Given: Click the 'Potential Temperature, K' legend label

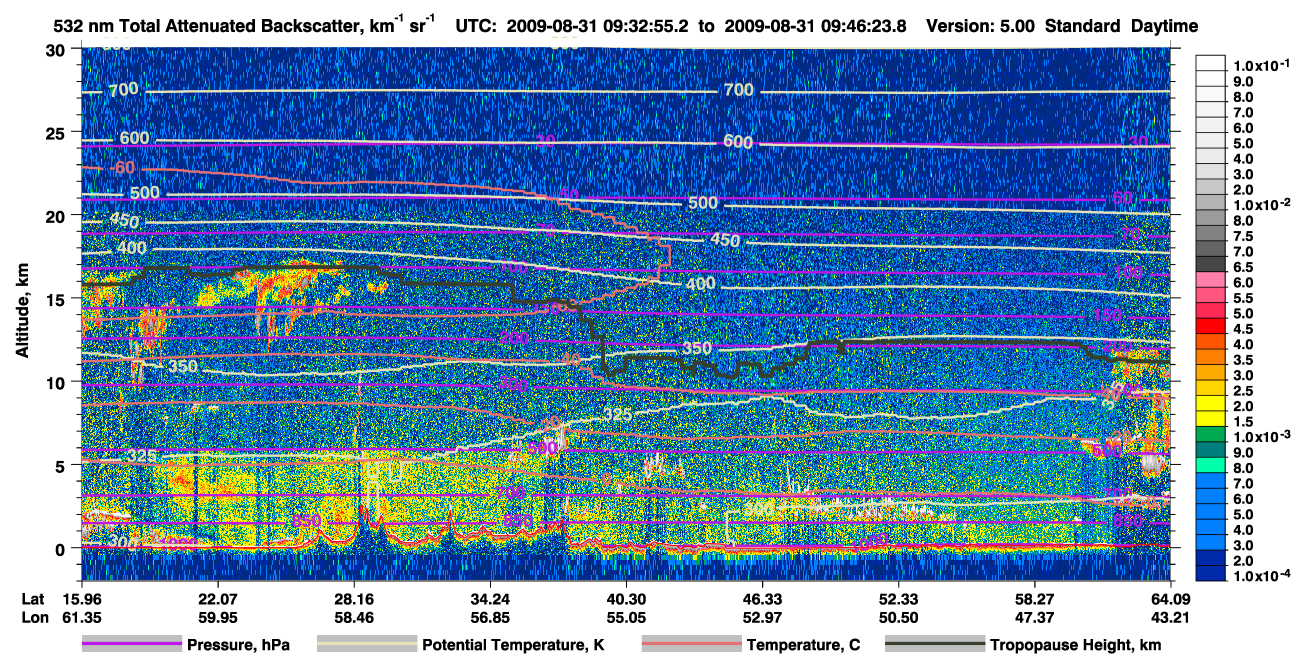Looking at the screenshot, I should coord(514,646).
